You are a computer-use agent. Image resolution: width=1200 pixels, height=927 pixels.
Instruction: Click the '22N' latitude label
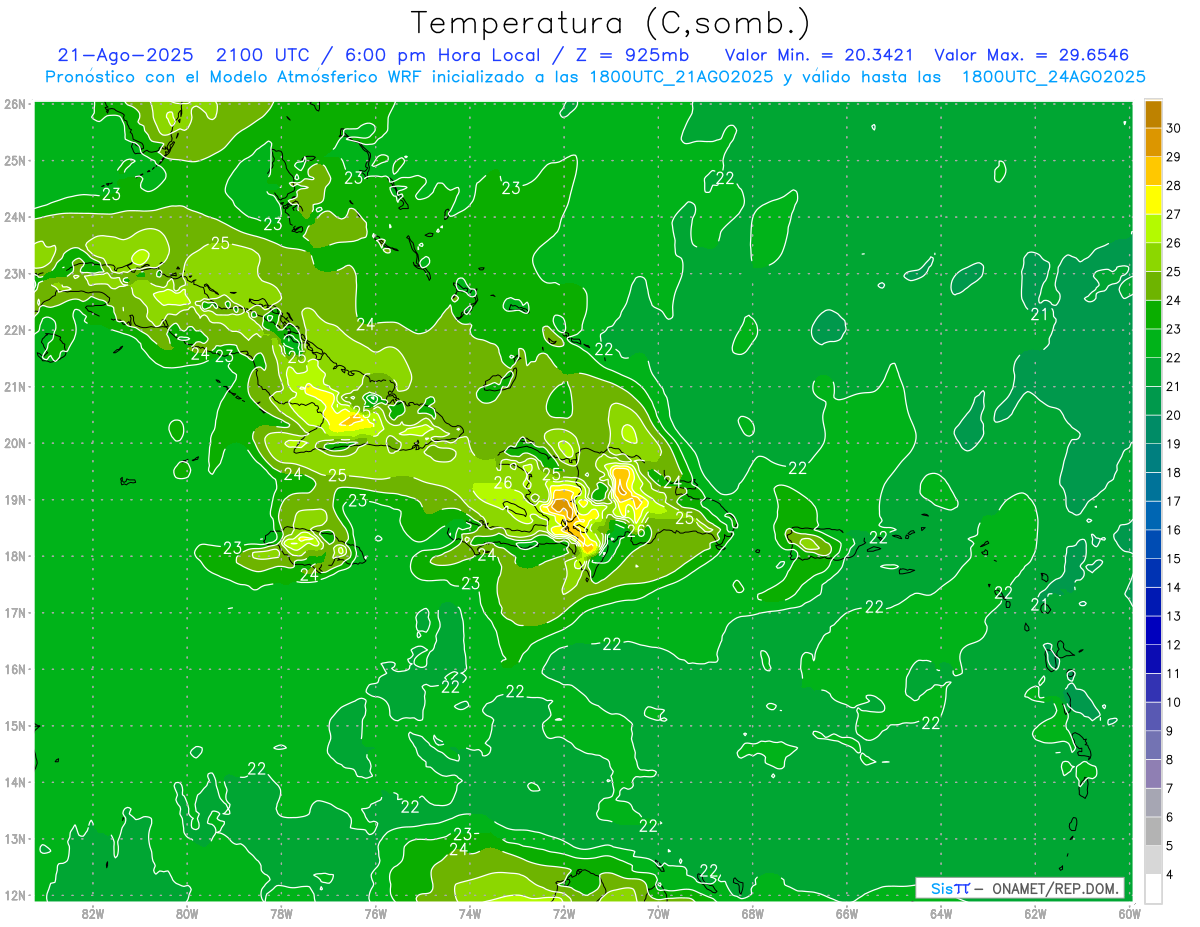(x=15, y=330)
